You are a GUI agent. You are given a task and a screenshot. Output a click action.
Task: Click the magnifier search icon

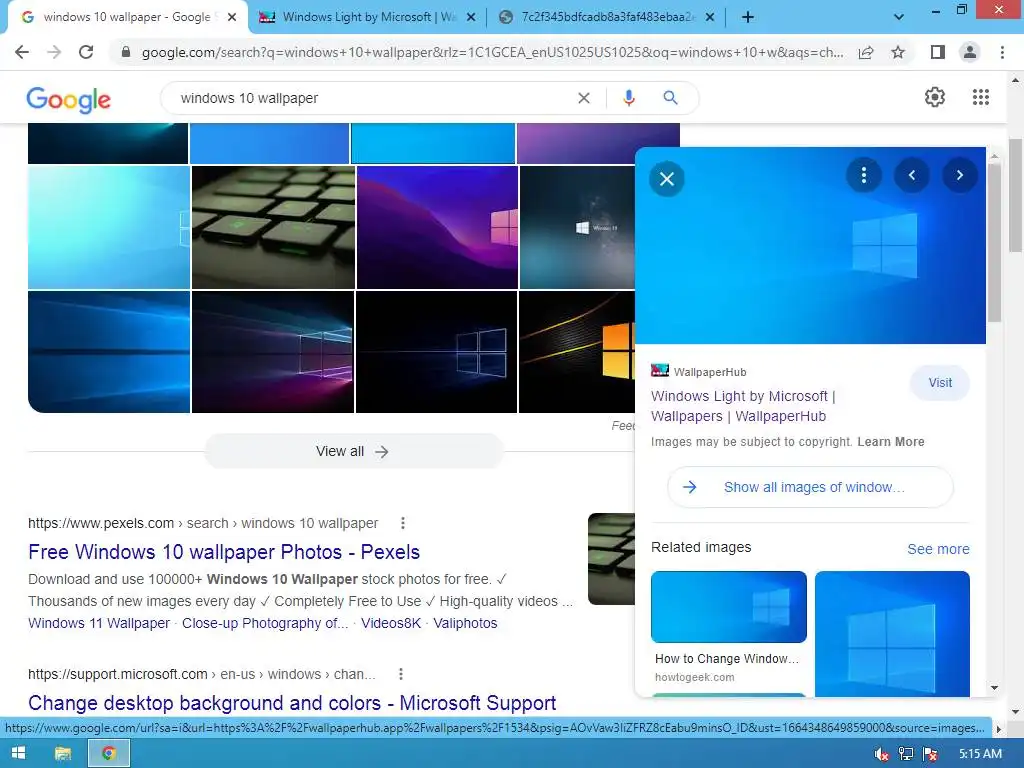click(670, 98)
